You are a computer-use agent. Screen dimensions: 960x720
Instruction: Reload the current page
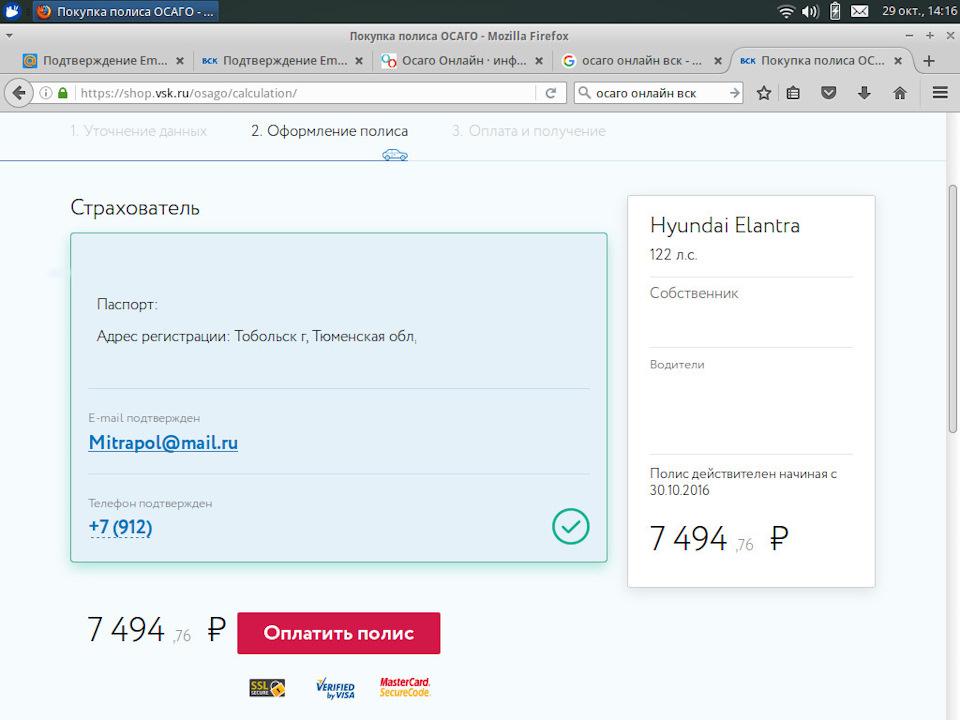point(551,92)
